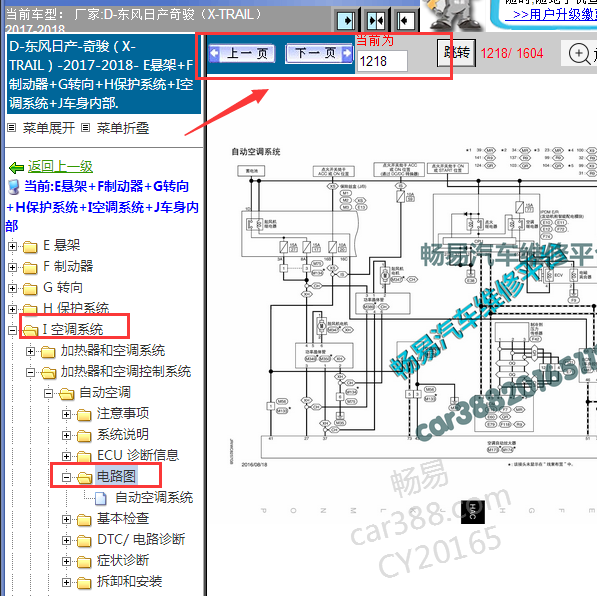The height and width of the screenshot is (596, 597).
Task: Click the open folder icon beside 电路图
Action: pos(85,478)
